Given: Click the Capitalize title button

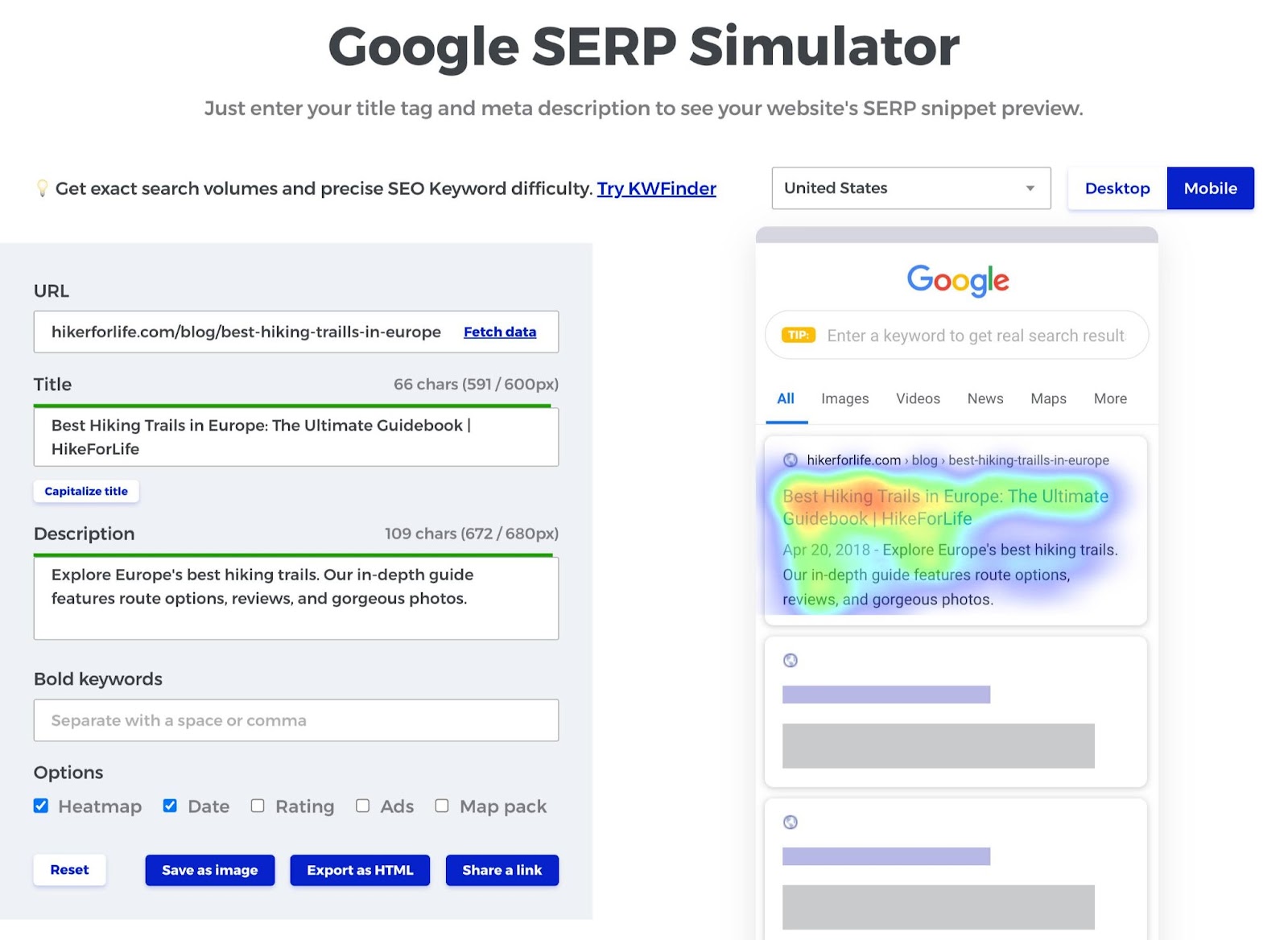Looking at the screenshot, I should click(86, 491).
